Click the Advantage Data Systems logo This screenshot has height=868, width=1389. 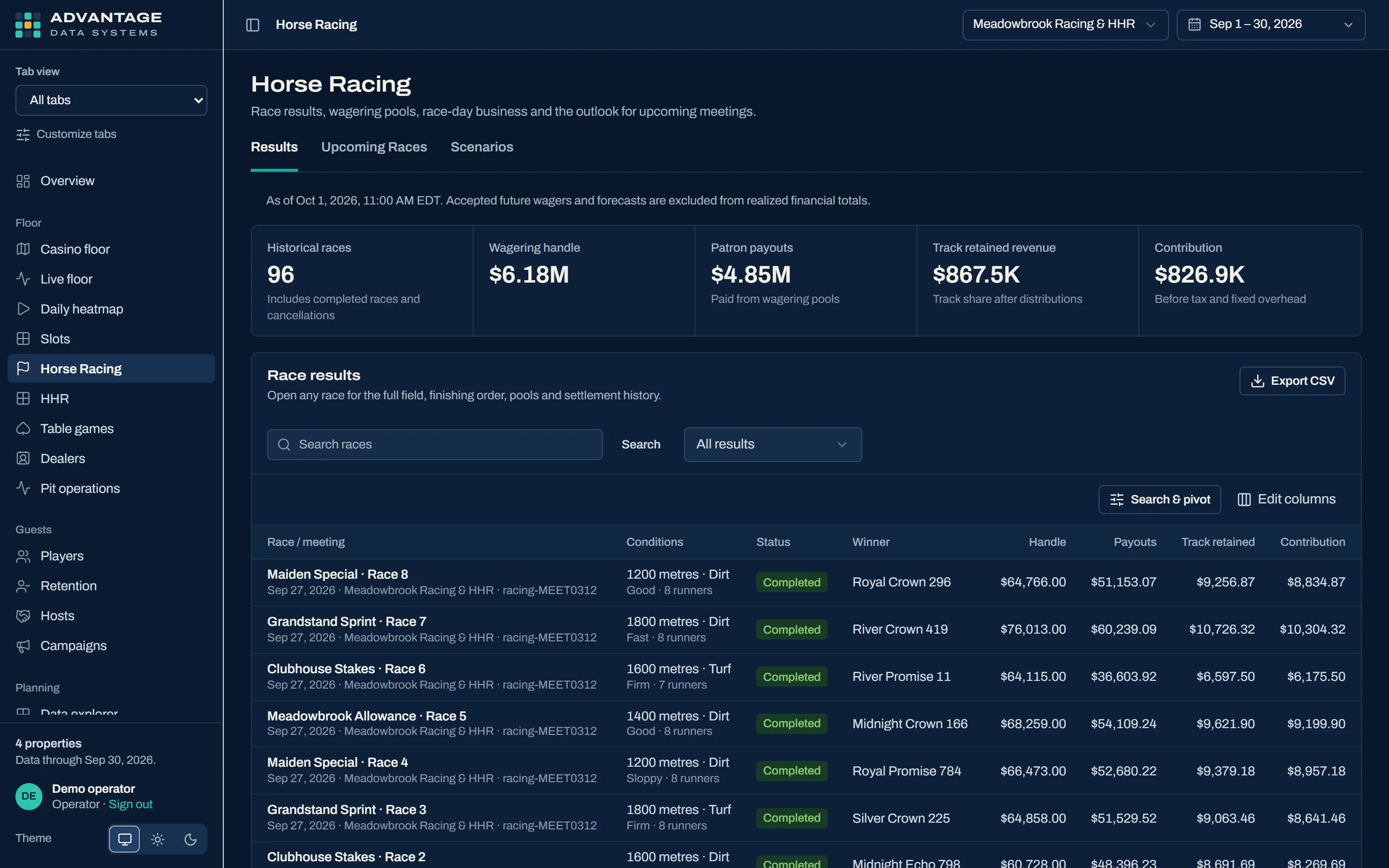click(x=88, y=25)
